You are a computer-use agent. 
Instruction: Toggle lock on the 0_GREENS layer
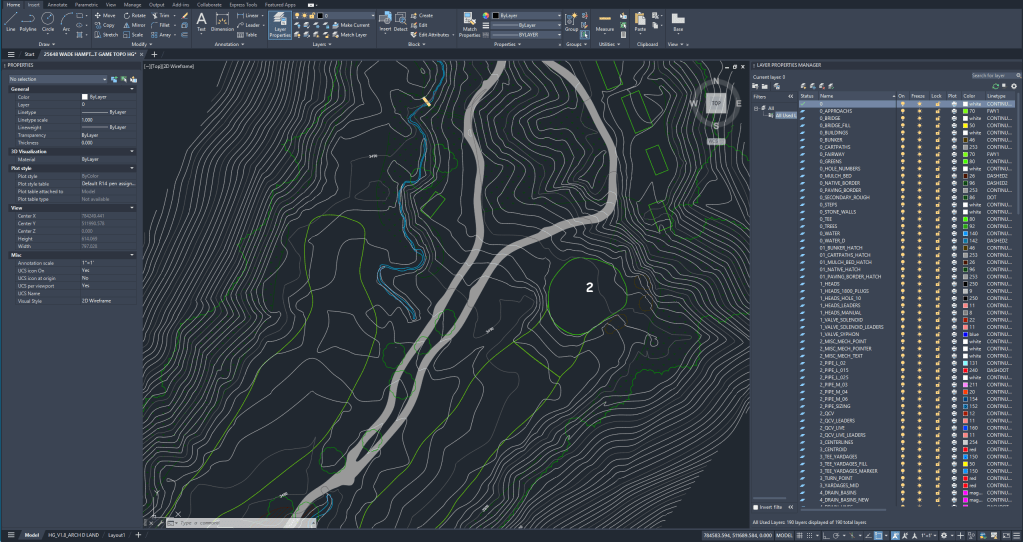click(x=937, y=161)
